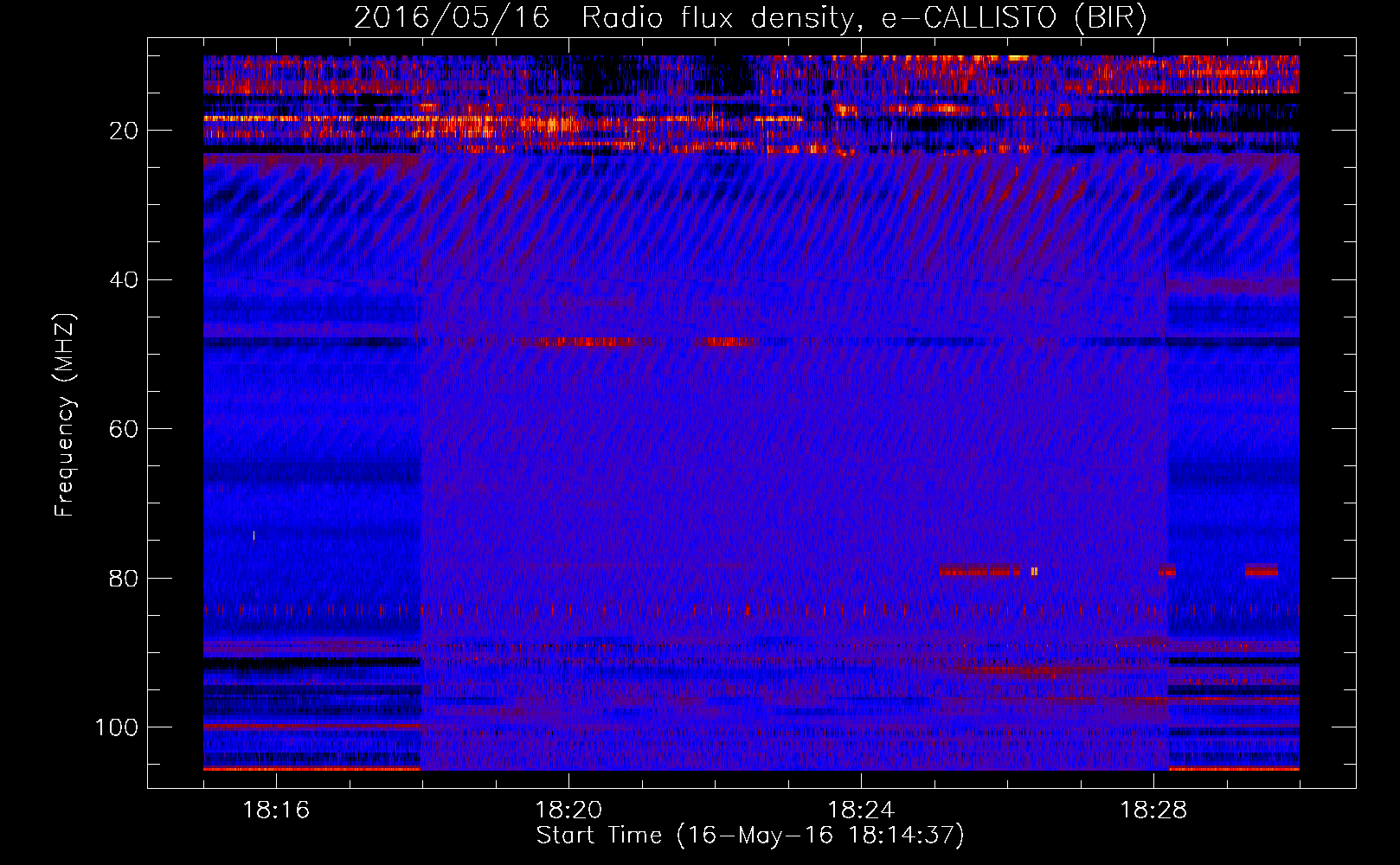
Task: Click the date "2016/05/16" in the title
Action: pos(452,18)
